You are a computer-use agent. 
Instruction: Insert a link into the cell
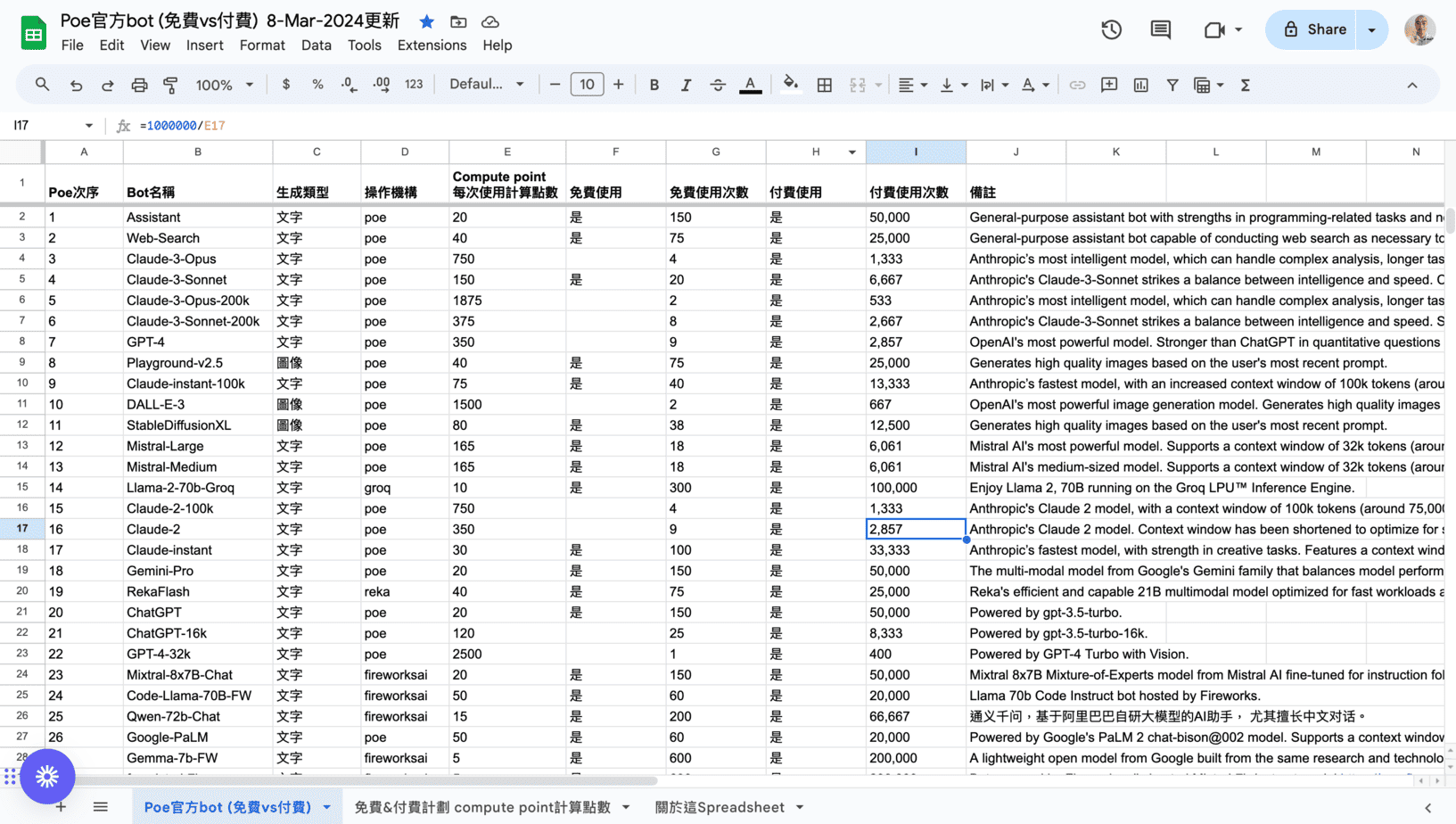click(1077, 85)
